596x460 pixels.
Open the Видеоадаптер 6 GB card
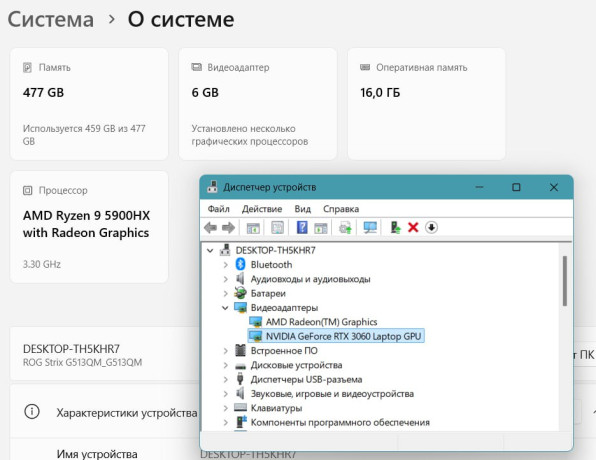(258, 104)
